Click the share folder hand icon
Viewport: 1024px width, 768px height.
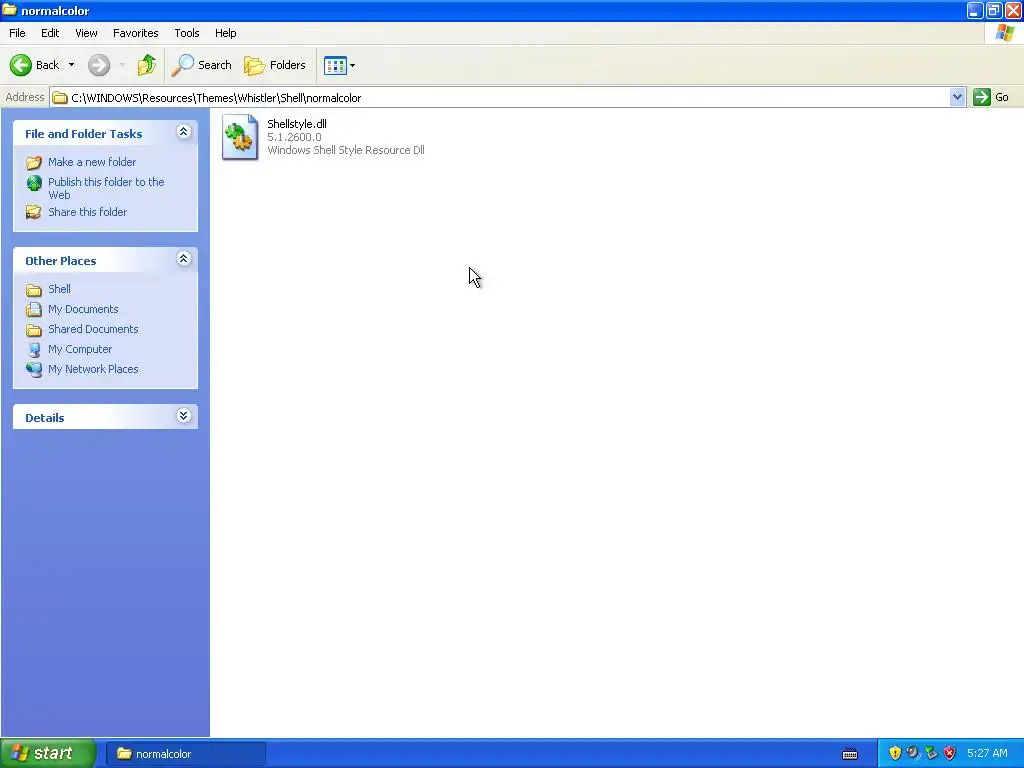34,212
